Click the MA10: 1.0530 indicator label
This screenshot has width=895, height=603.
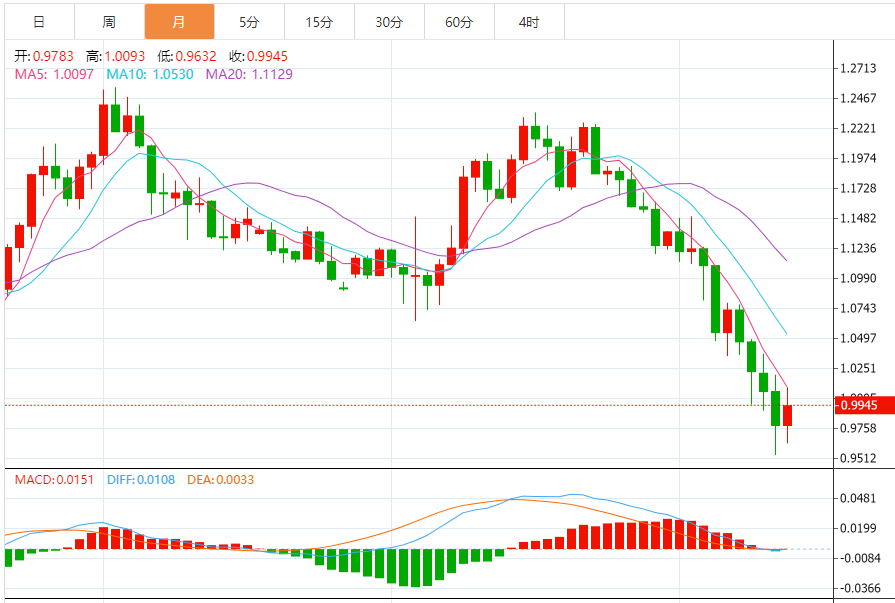click(x=150, y=74)
